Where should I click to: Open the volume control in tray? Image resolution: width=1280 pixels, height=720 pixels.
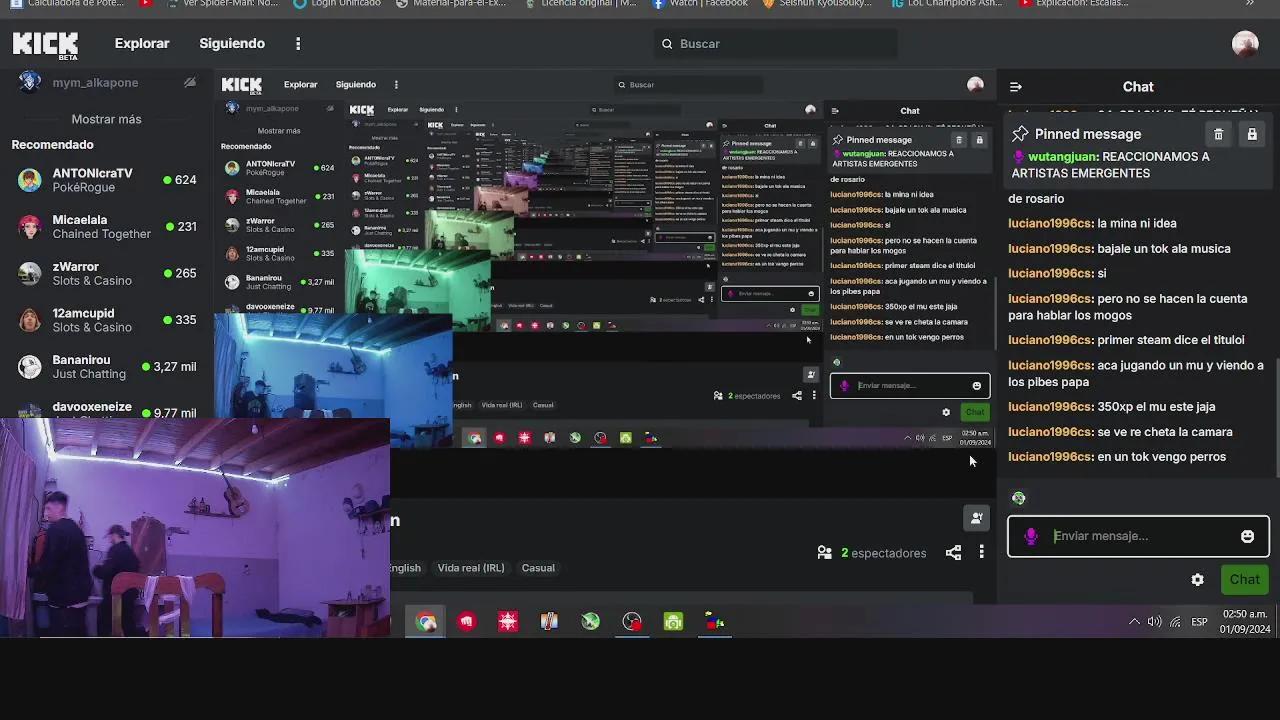point(1155,622)
